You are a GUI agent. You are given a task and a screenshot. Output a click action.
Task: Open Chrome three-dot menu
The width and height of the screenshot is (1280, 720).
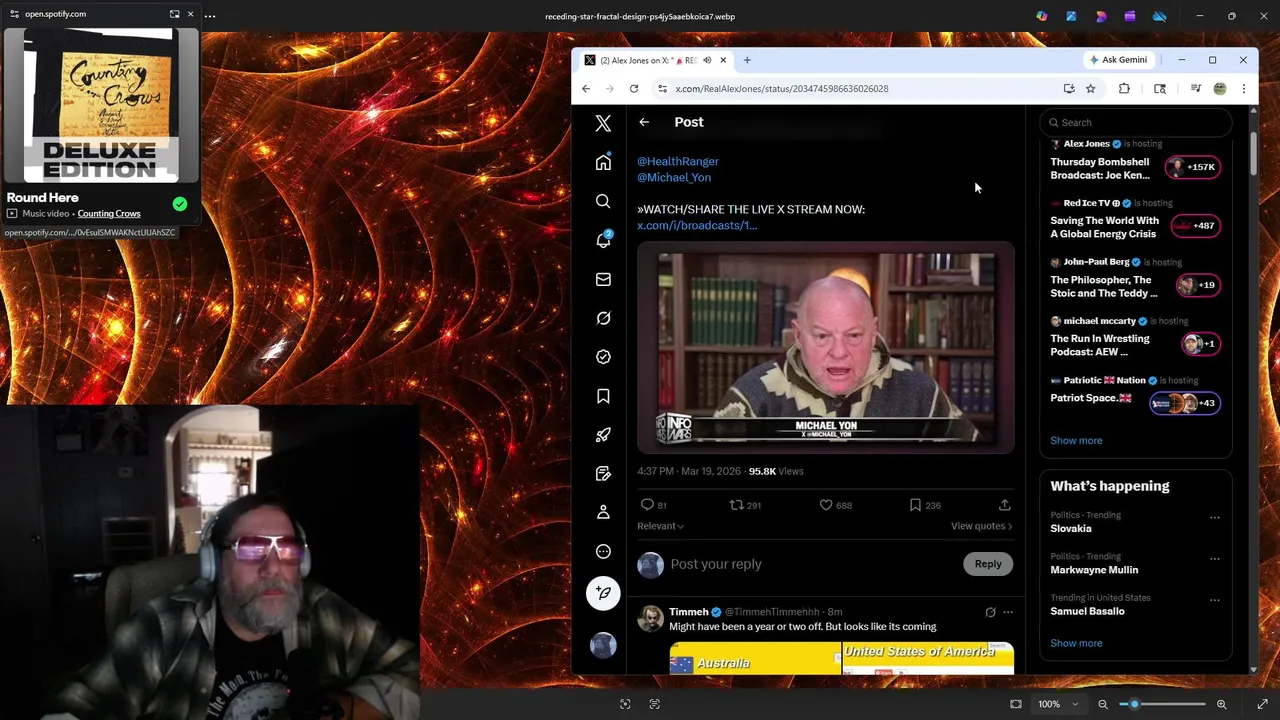(x=1243, y=89)
